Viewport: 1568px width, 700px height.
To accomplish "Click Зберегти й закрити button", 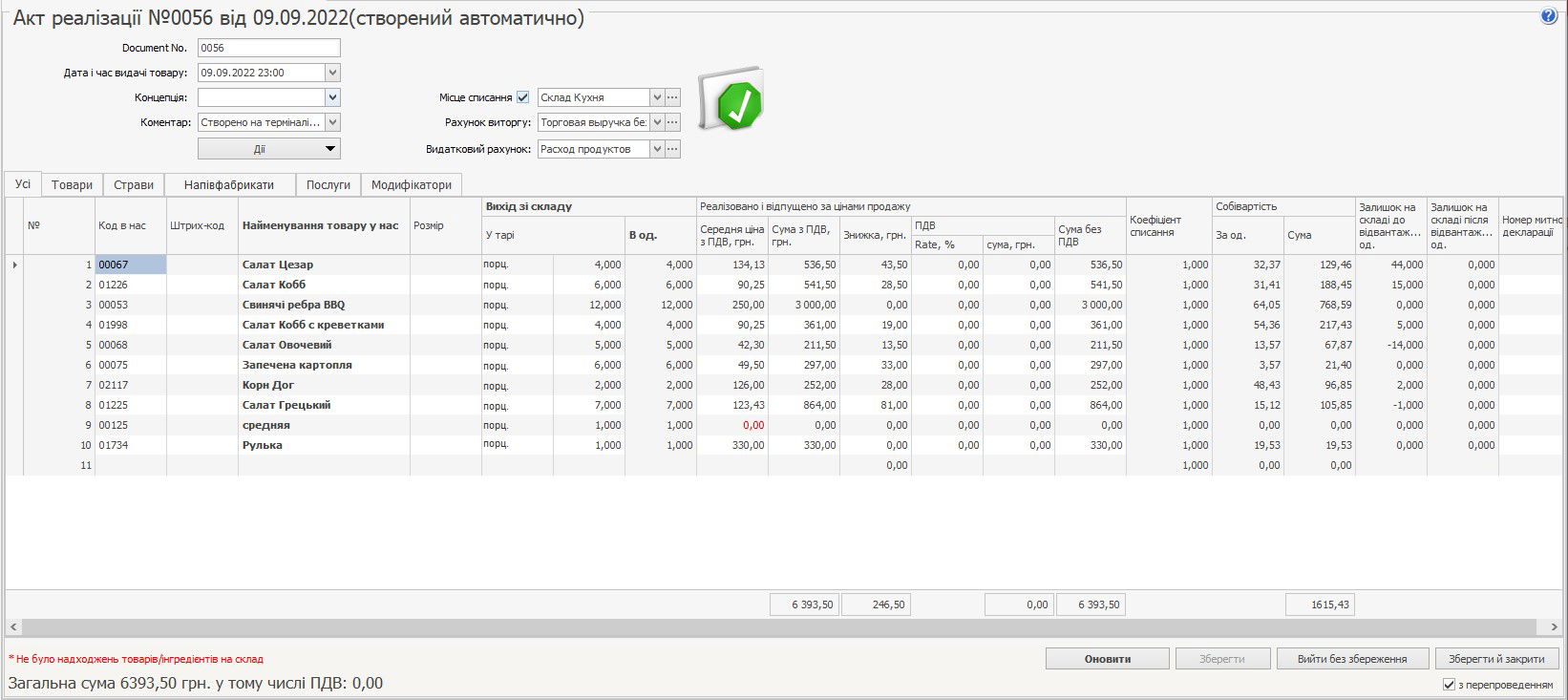I will coord(1495,659).
